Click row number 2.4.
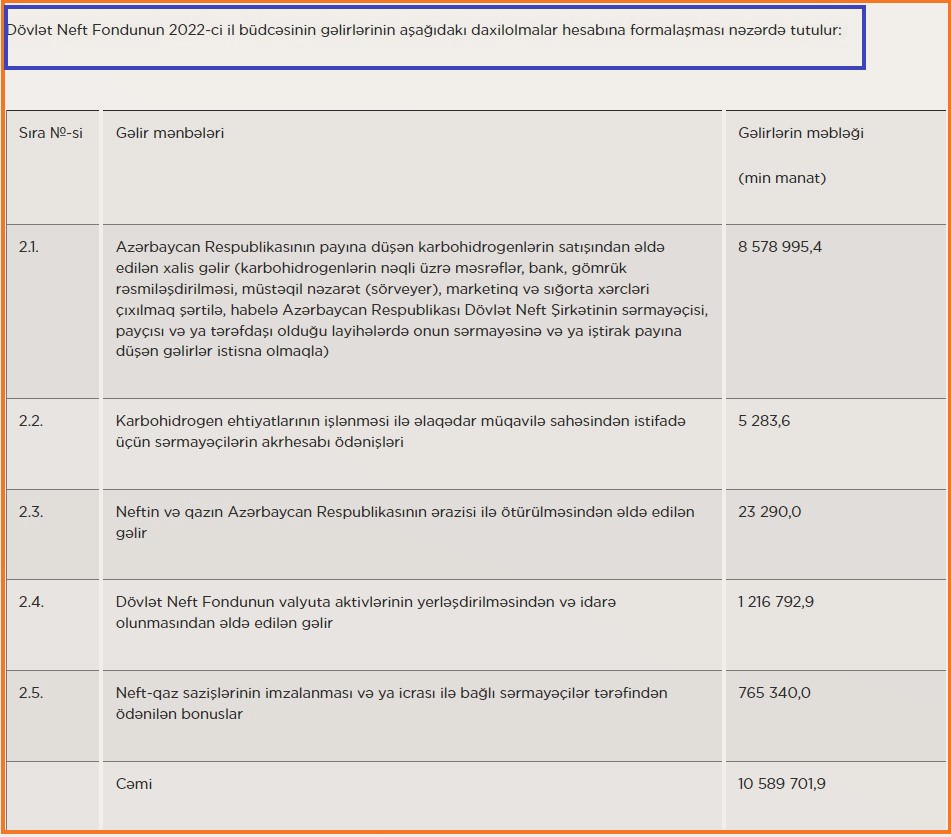This screenshot has width=951, height=837. tap(31, 602)
